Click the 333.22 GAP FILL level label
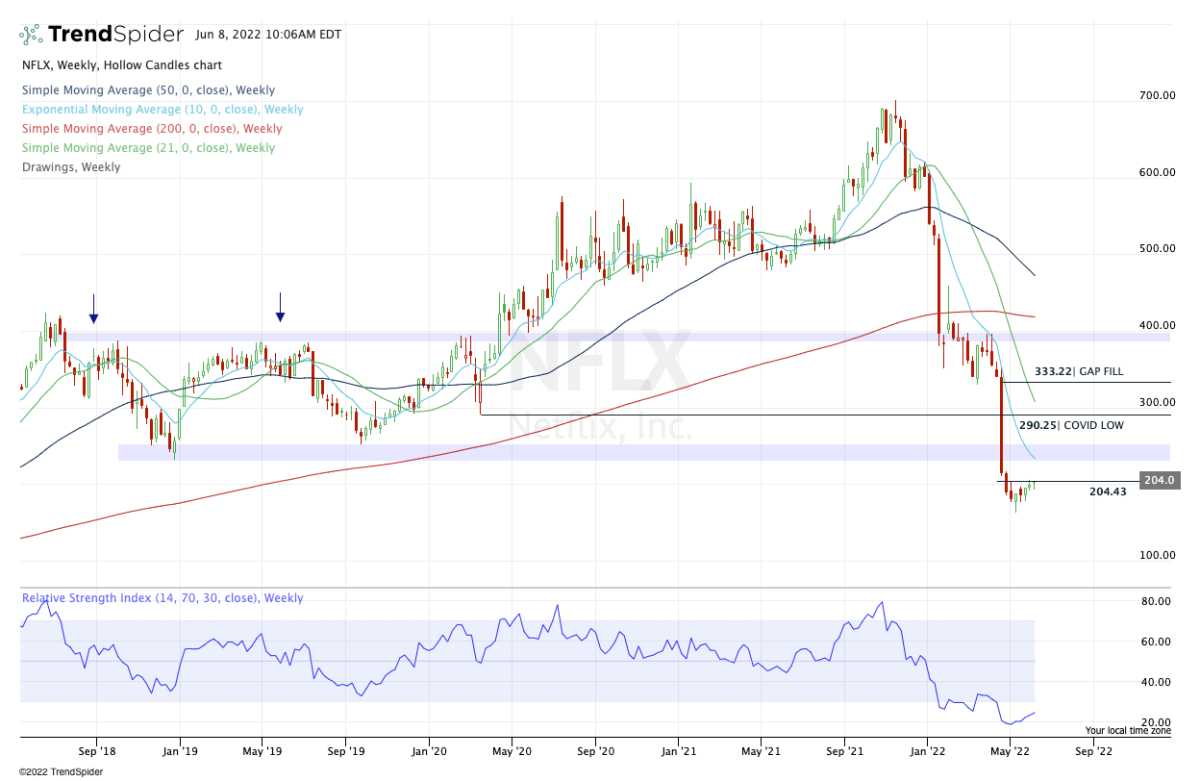The image size is (1200, 781). [1078, 371]
